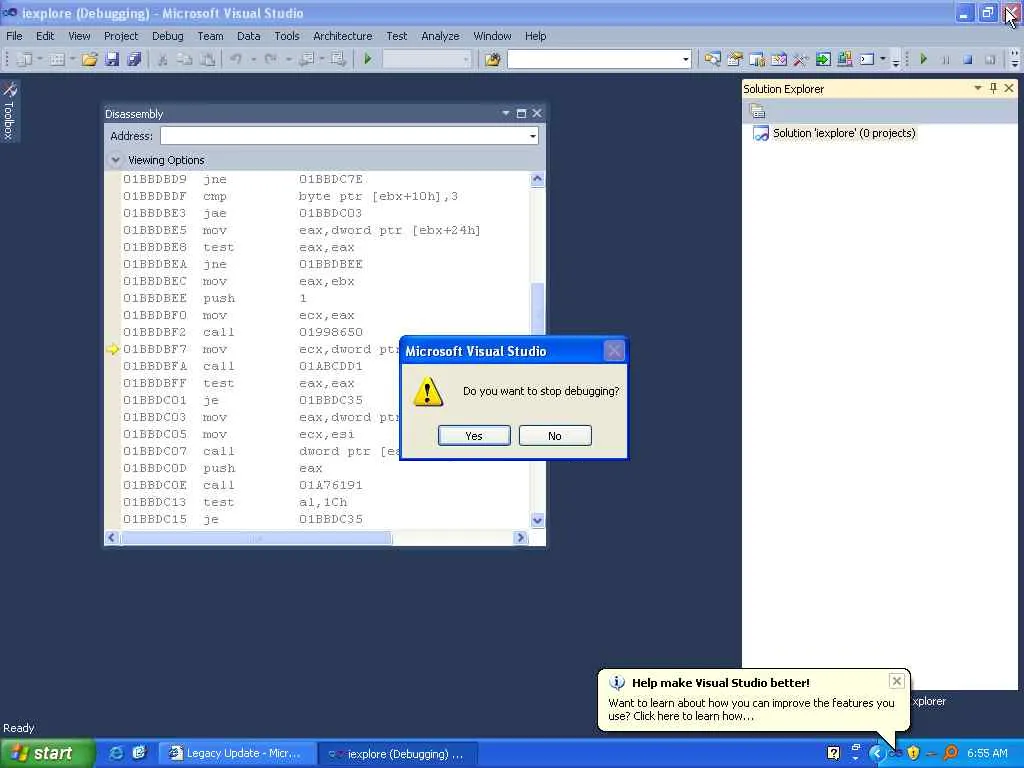Click the Save All icon

coord(135,59)
